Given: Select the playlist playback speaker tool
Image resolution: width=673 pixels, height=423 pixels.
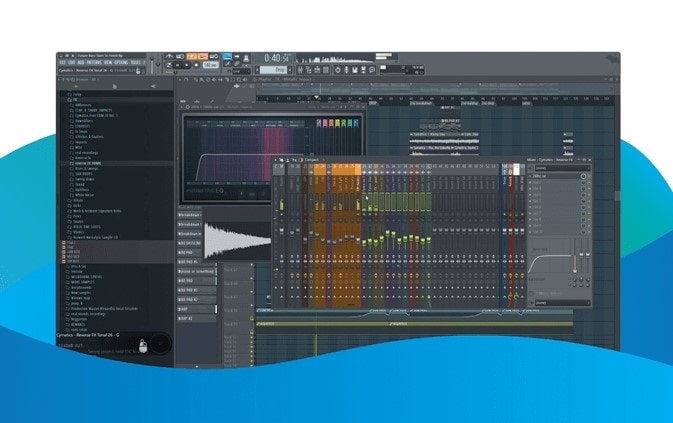Looking at the screenshot, I should 245,79.
